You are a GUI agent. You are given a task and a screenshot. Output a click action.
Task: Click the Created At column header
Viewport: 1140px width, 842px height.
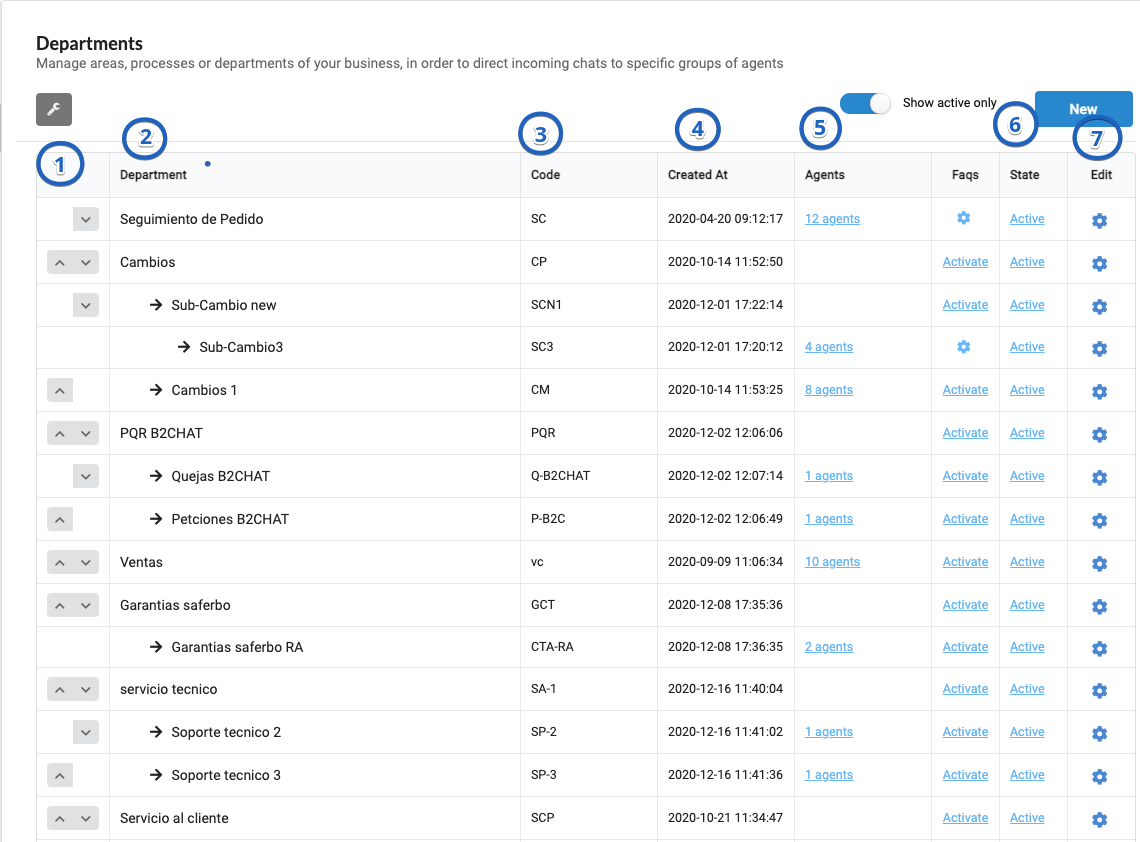tap(697, 175)
